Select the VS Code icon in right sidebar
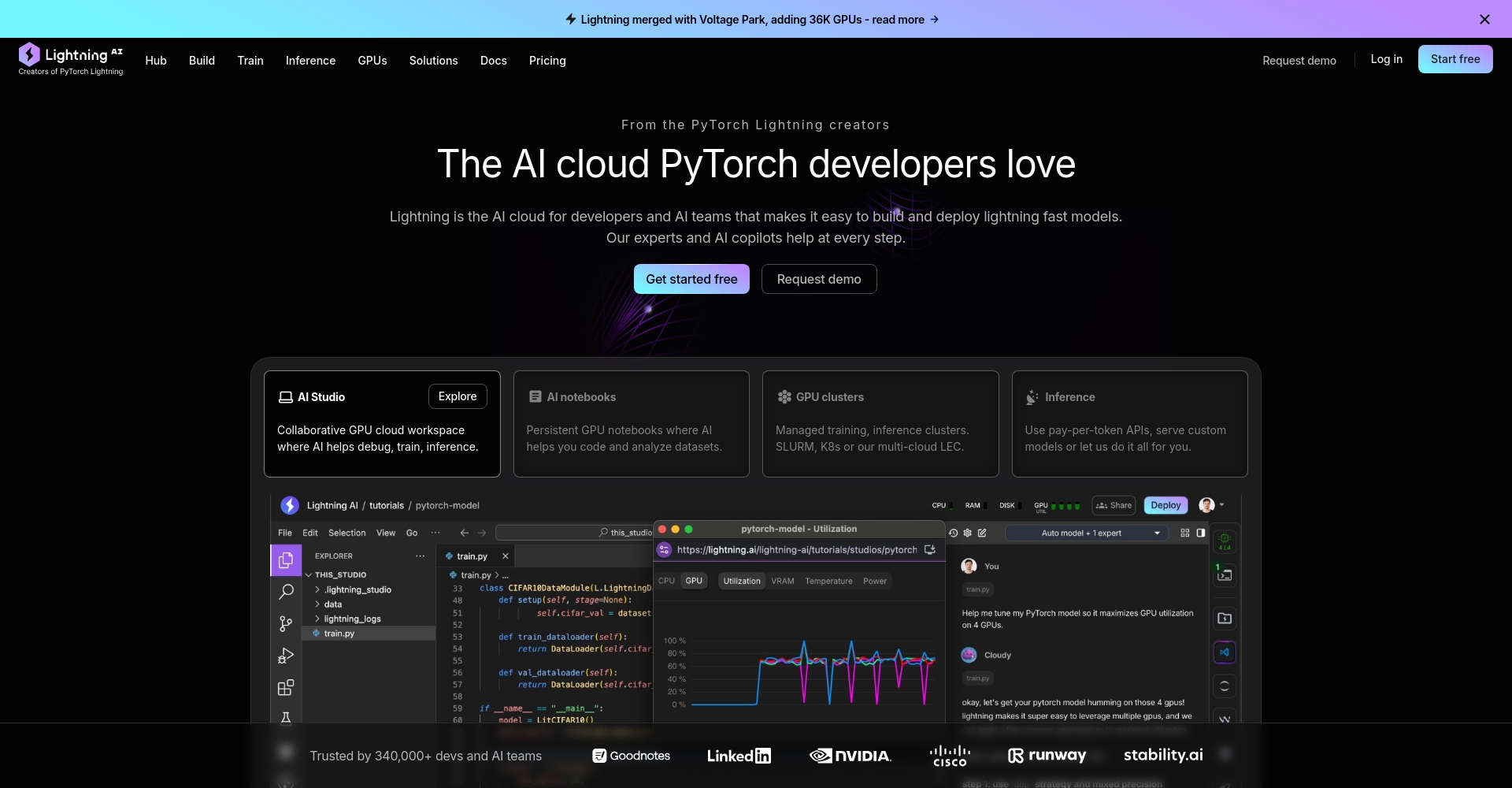 [1225, 652]
